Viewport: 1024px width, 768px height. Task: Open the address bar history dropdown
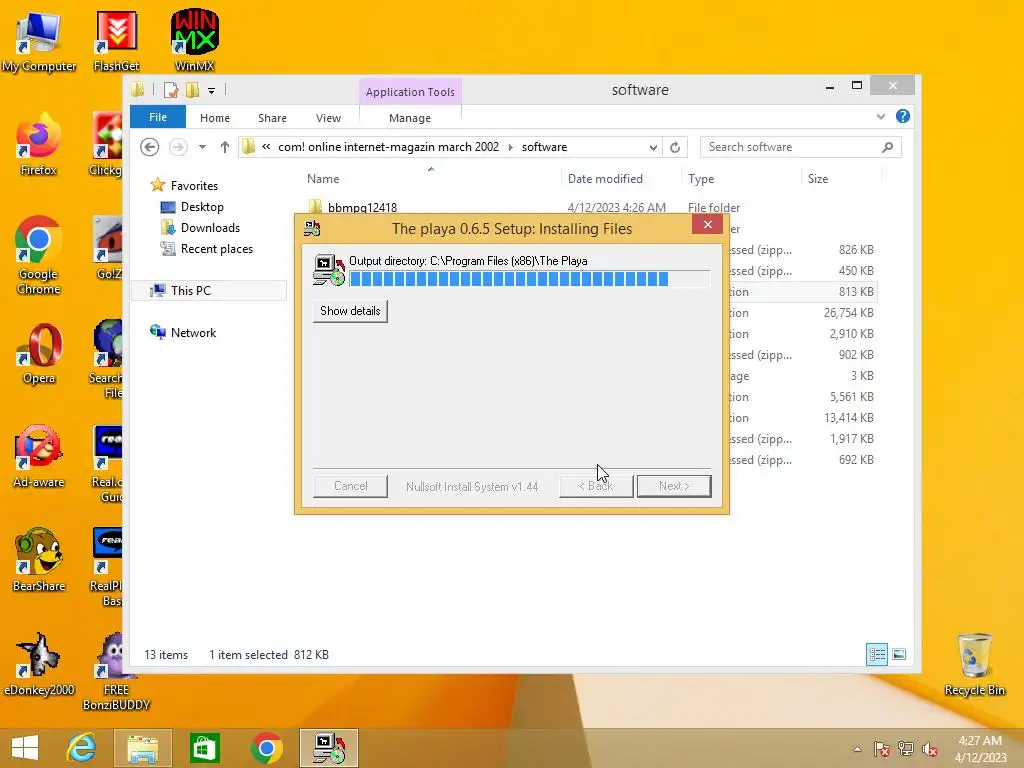[x=653, y=148]
